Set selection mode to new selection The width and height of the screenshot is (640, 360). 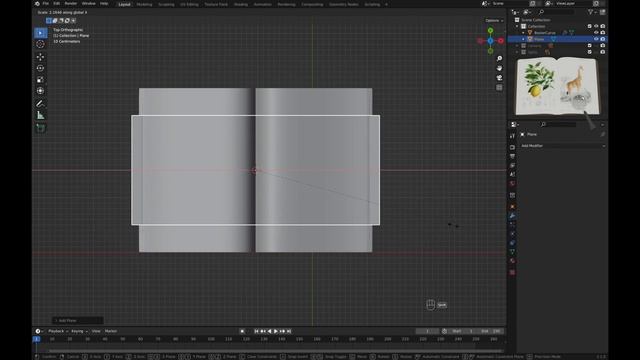coord(49,20)
